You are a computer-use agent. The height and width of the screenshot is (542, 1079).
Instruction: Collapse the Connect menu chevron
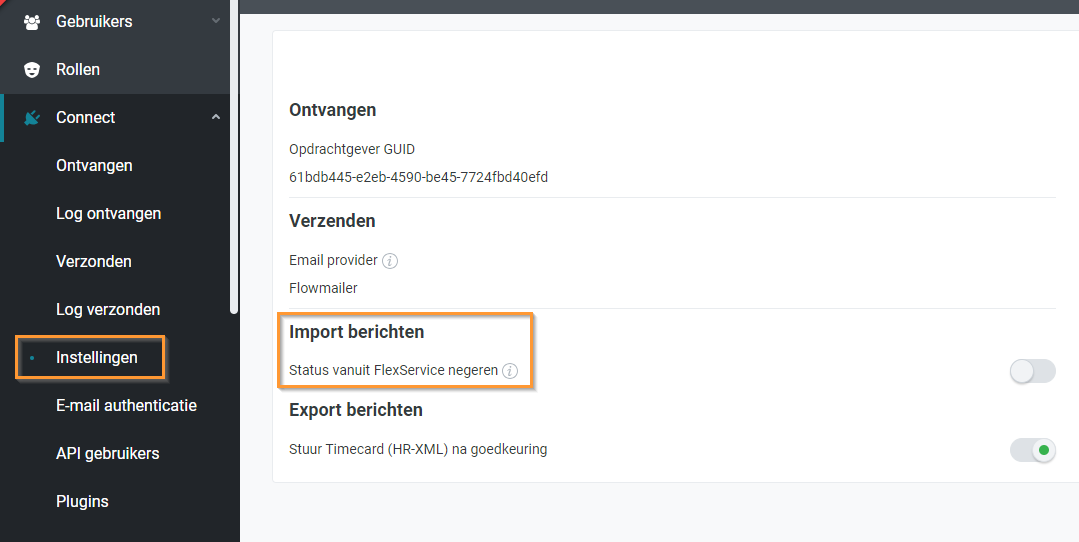(x=215, y=118)
